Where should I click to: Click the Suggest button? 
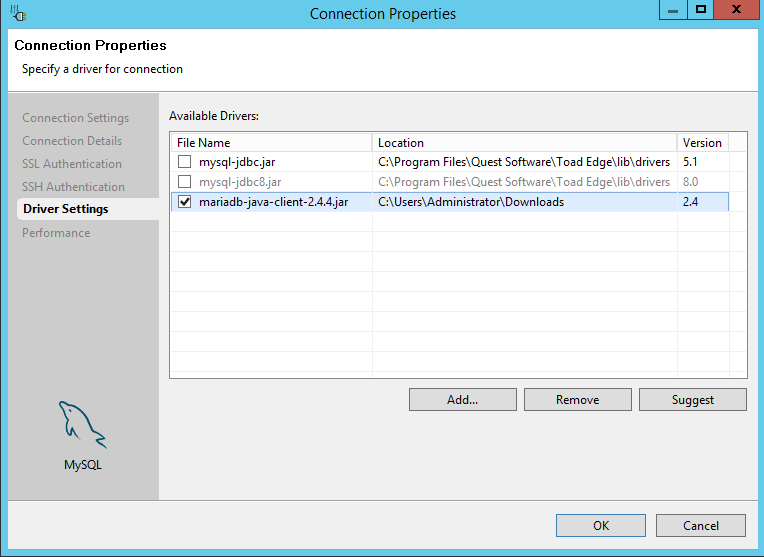[x=692, y=400]
